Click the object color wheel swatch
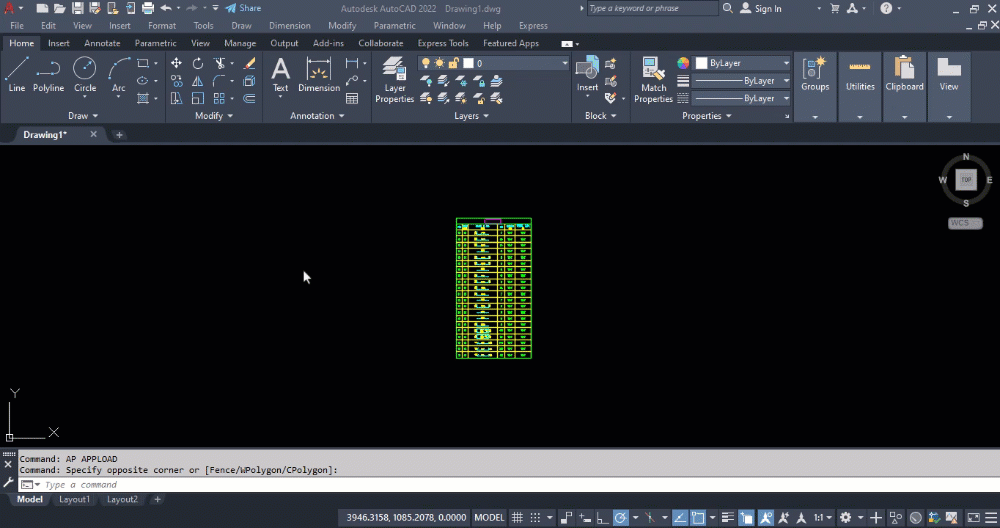This screenshot has width=1000, height=528. click(x=683, y=63)
